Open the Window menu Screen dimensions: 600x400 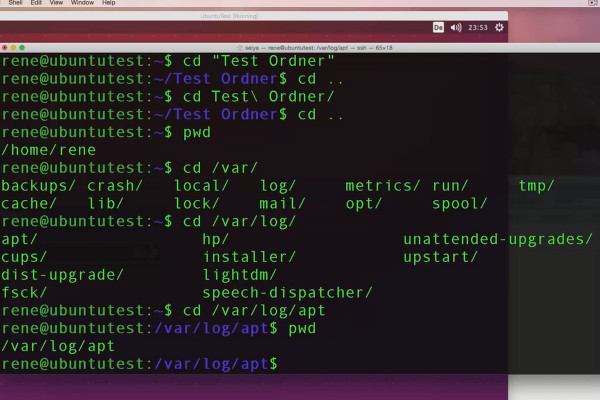point(82,3)
